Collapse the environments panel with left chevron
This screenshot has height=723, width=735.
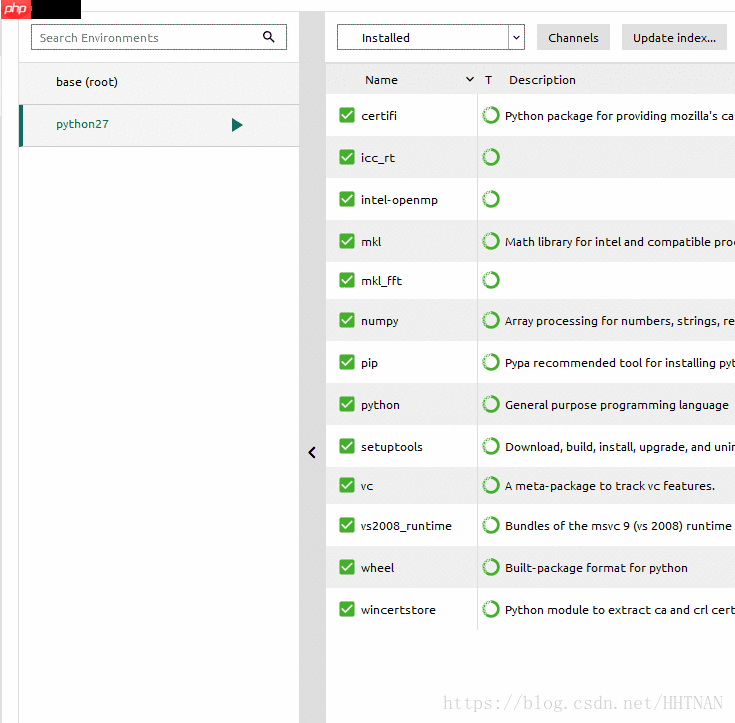coord(312,452)
